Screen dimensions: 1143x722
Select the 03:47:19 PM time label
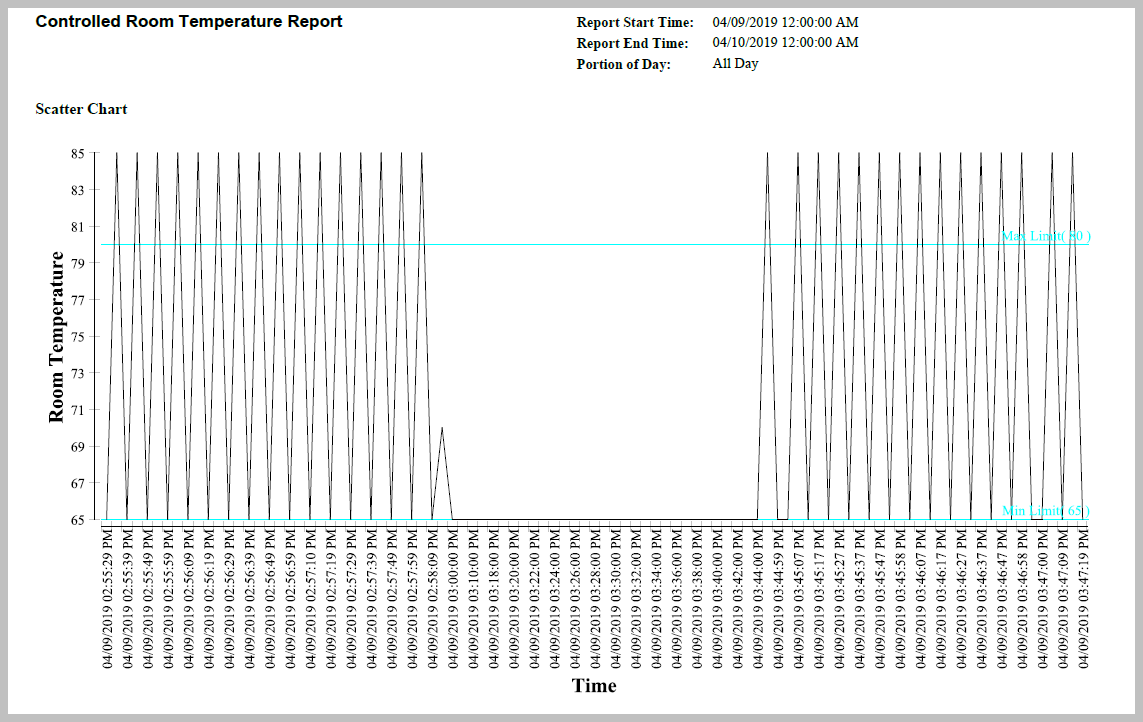1083,600
